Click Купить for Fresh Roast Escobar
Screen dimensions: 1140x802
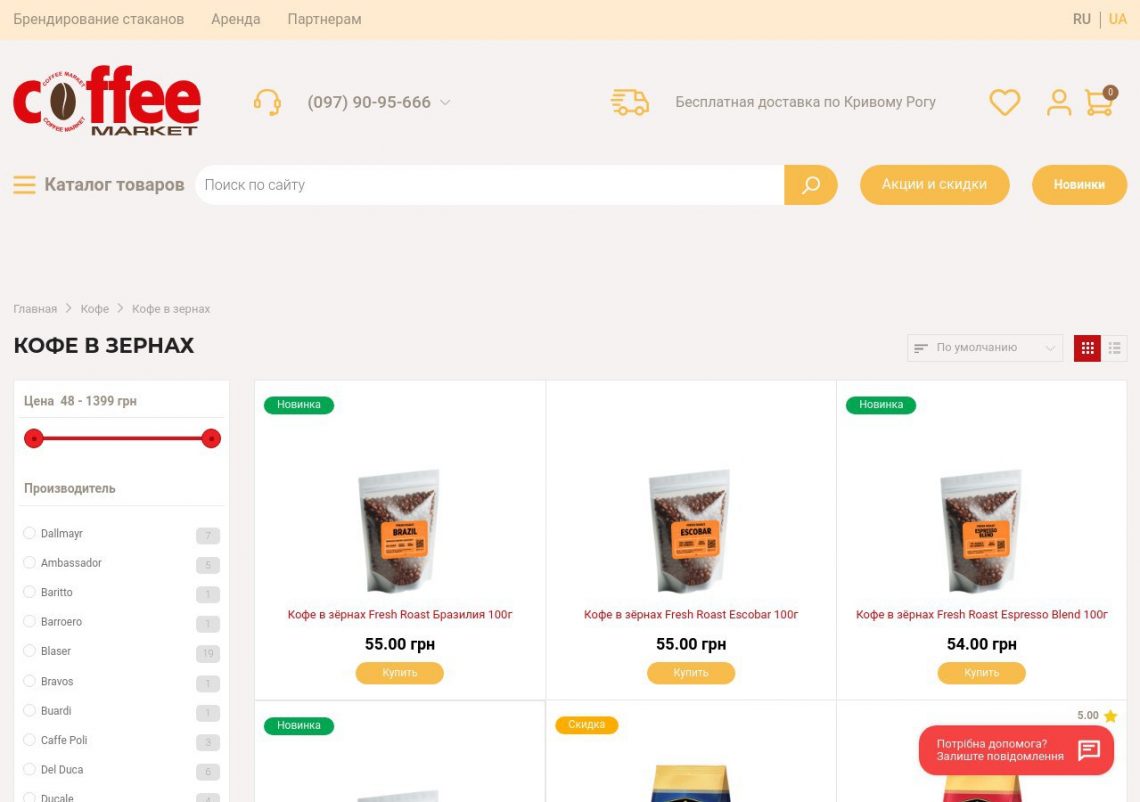click(x=691, y=673)
